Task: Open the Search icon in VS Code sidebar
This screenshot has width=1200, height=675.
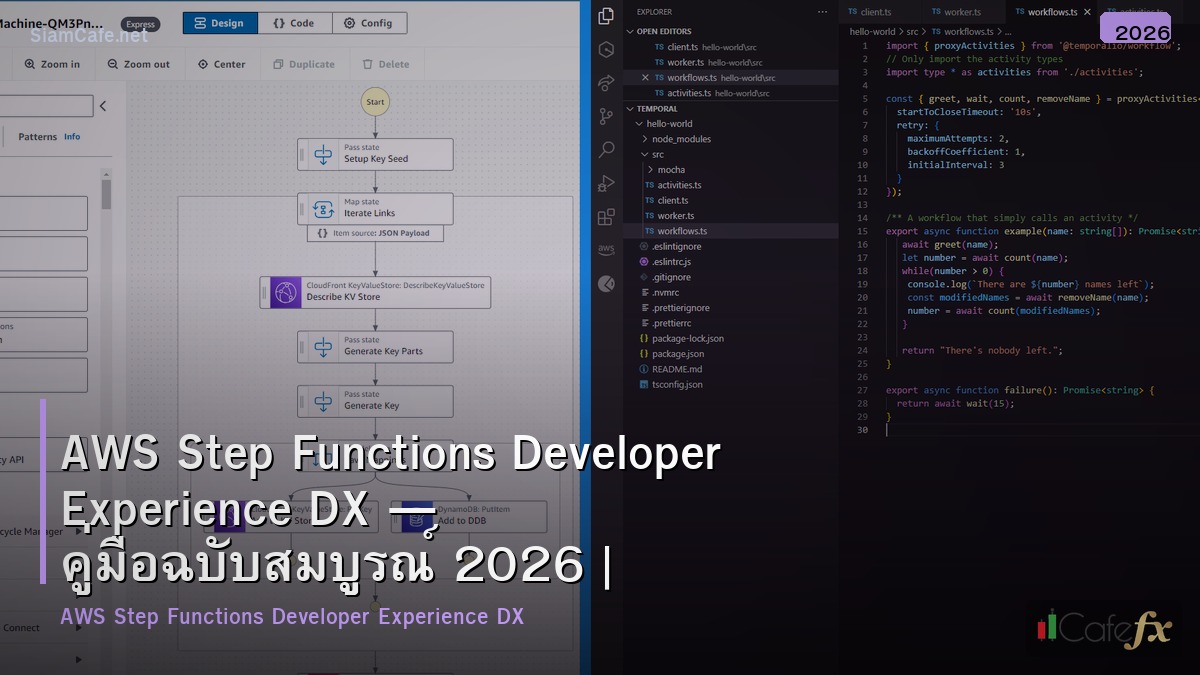Action: click(606, 150)
